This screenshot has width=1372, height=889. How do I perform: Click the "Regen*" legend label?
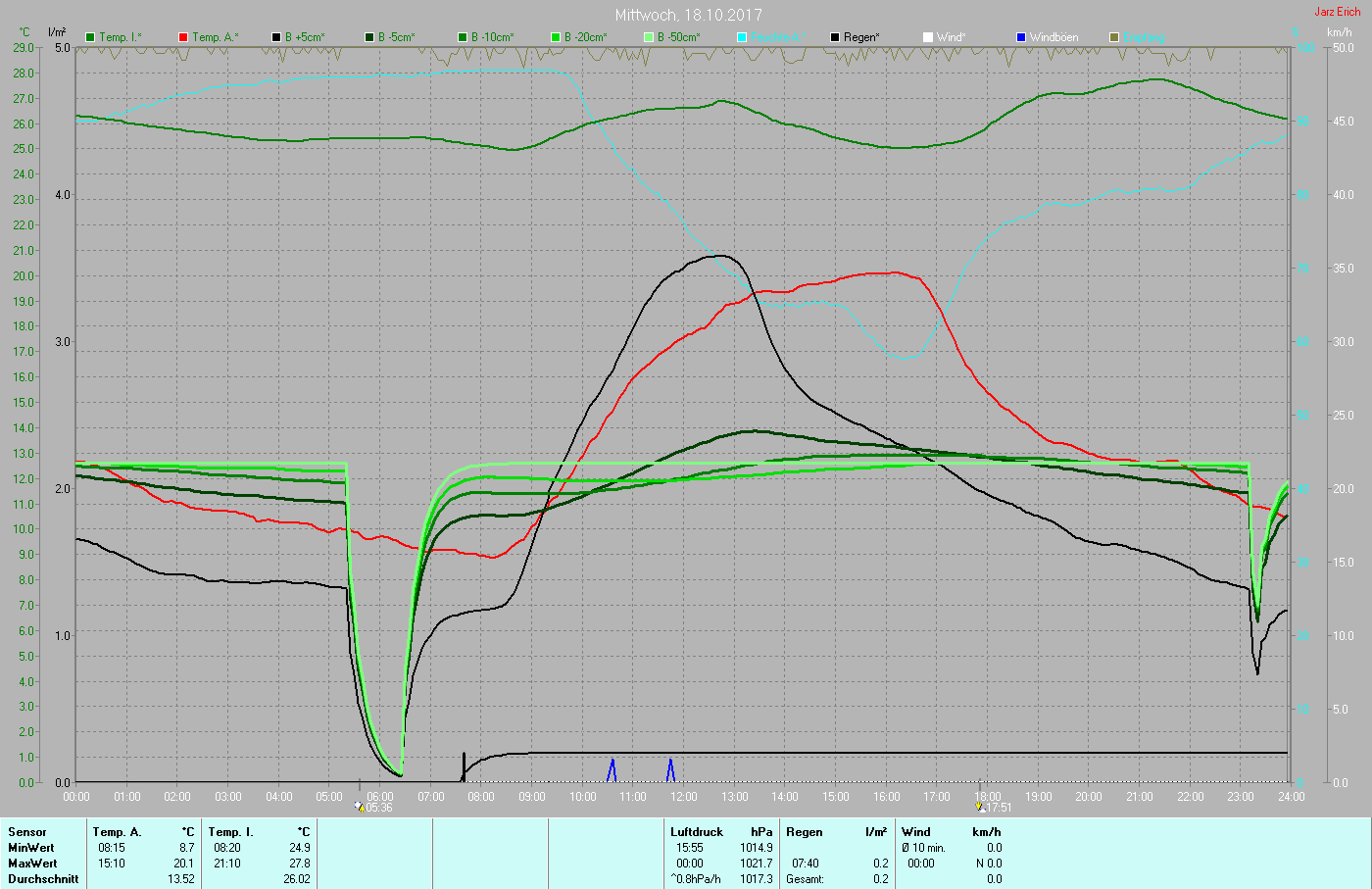pyautogui.click(x=861, y=37)
